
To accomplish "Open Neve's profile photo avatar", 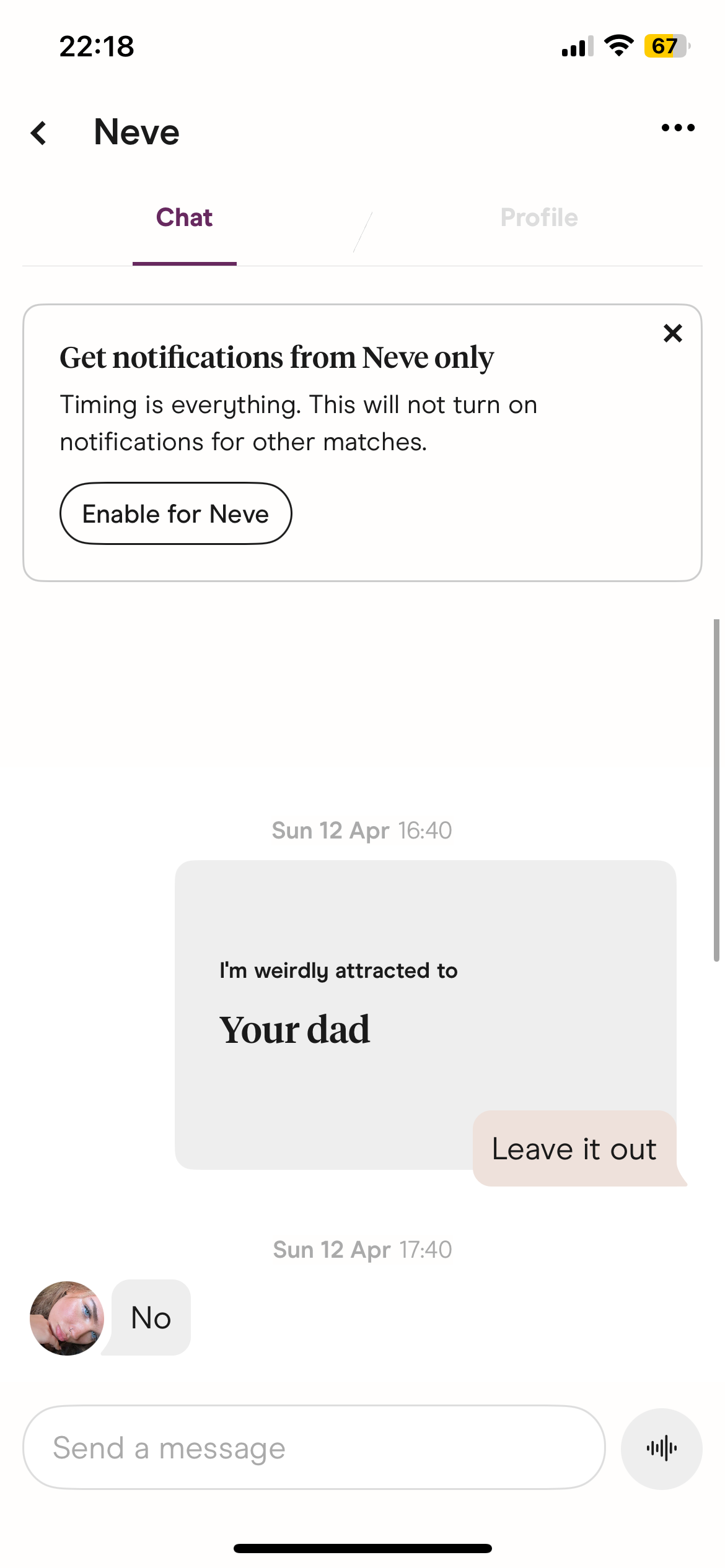I will (67, 1318).
